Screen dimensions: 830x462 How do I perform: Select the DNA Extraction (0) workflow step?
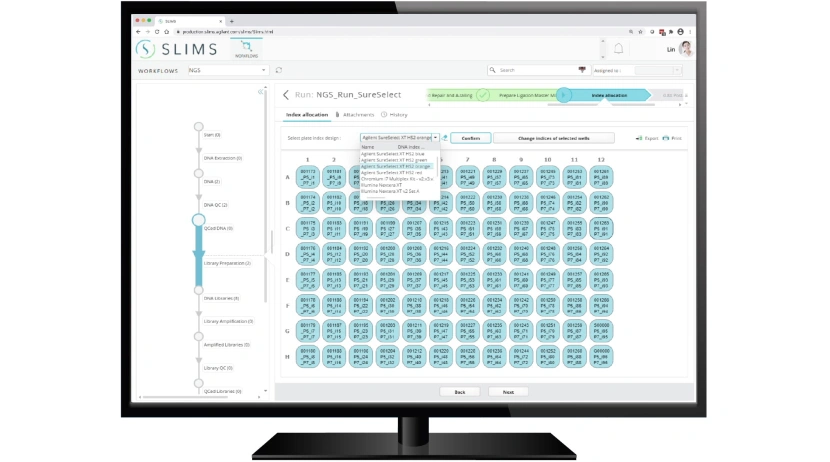(x=223, y=158)
